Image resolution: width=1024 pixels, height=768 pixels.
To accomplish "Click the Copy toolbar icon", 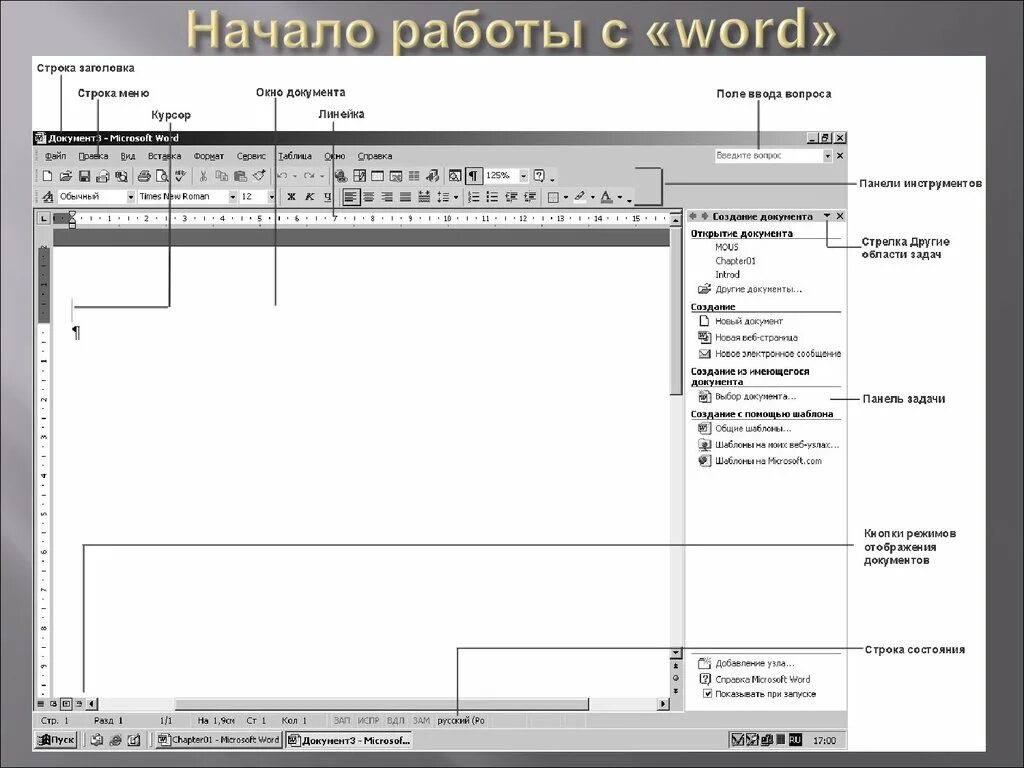I will [221, 176].
